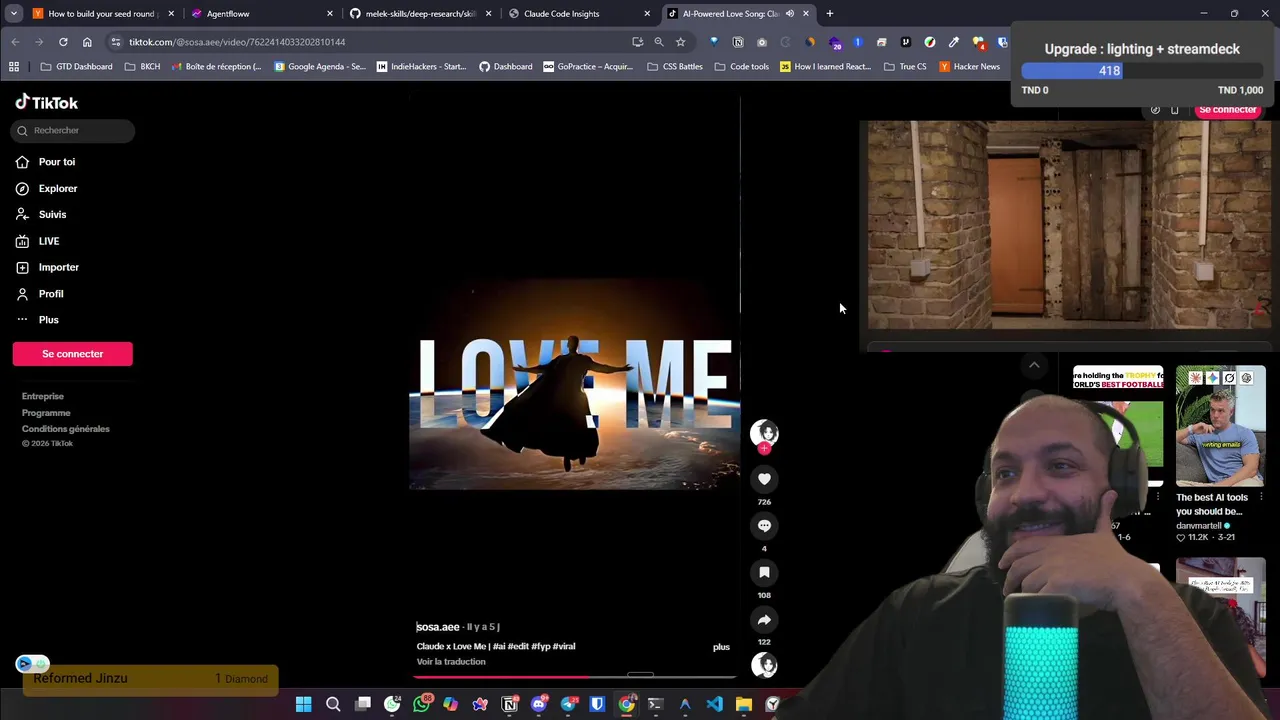Open Discord from the taskbar
This screenshot has width=1280, height=720.
(x=539, y=705)
